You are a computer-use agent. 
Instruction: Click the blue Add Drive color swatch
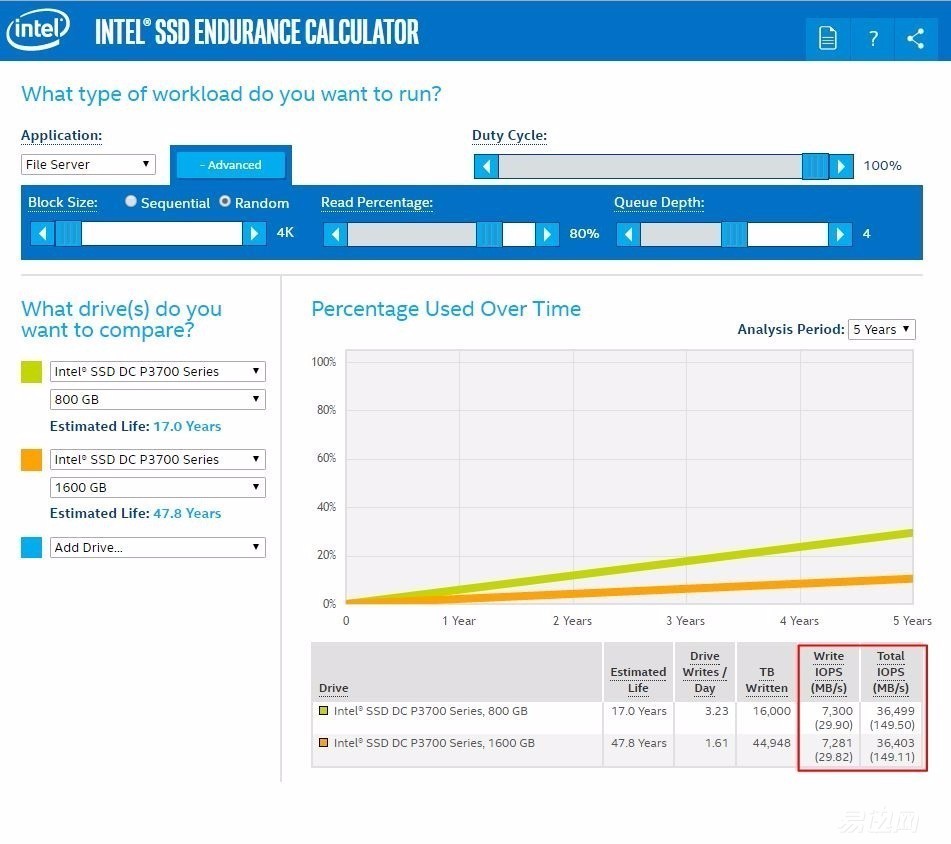point(32,548)
